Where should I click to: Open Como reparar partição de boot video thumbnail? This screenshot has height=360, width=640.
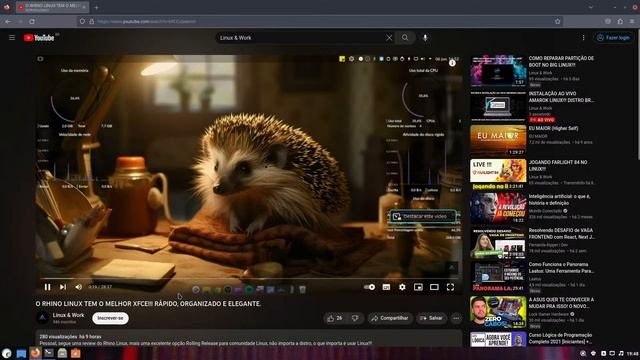coord(498,71)
